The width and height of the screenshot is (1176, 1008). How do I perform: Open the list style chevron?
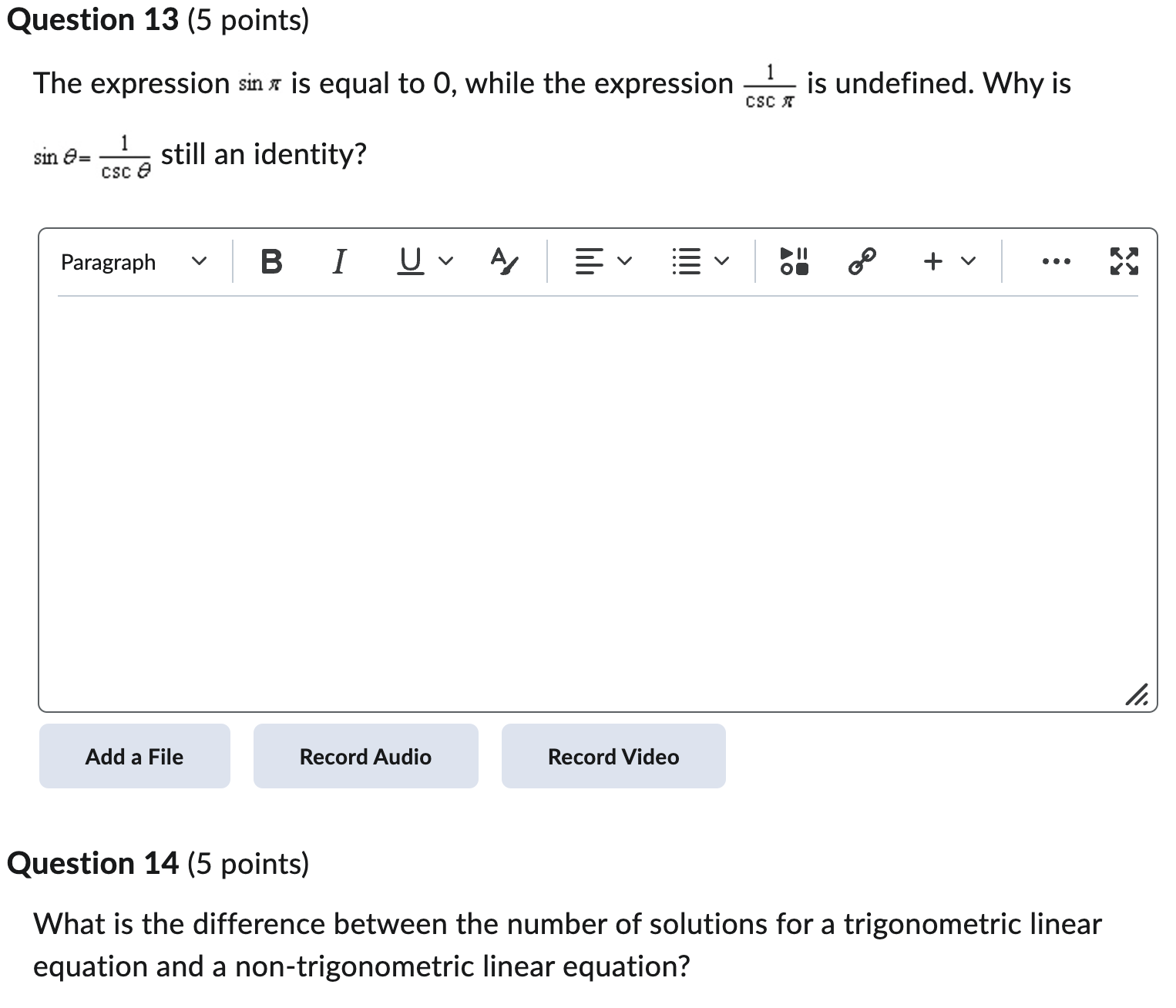(x=721, y=262)
